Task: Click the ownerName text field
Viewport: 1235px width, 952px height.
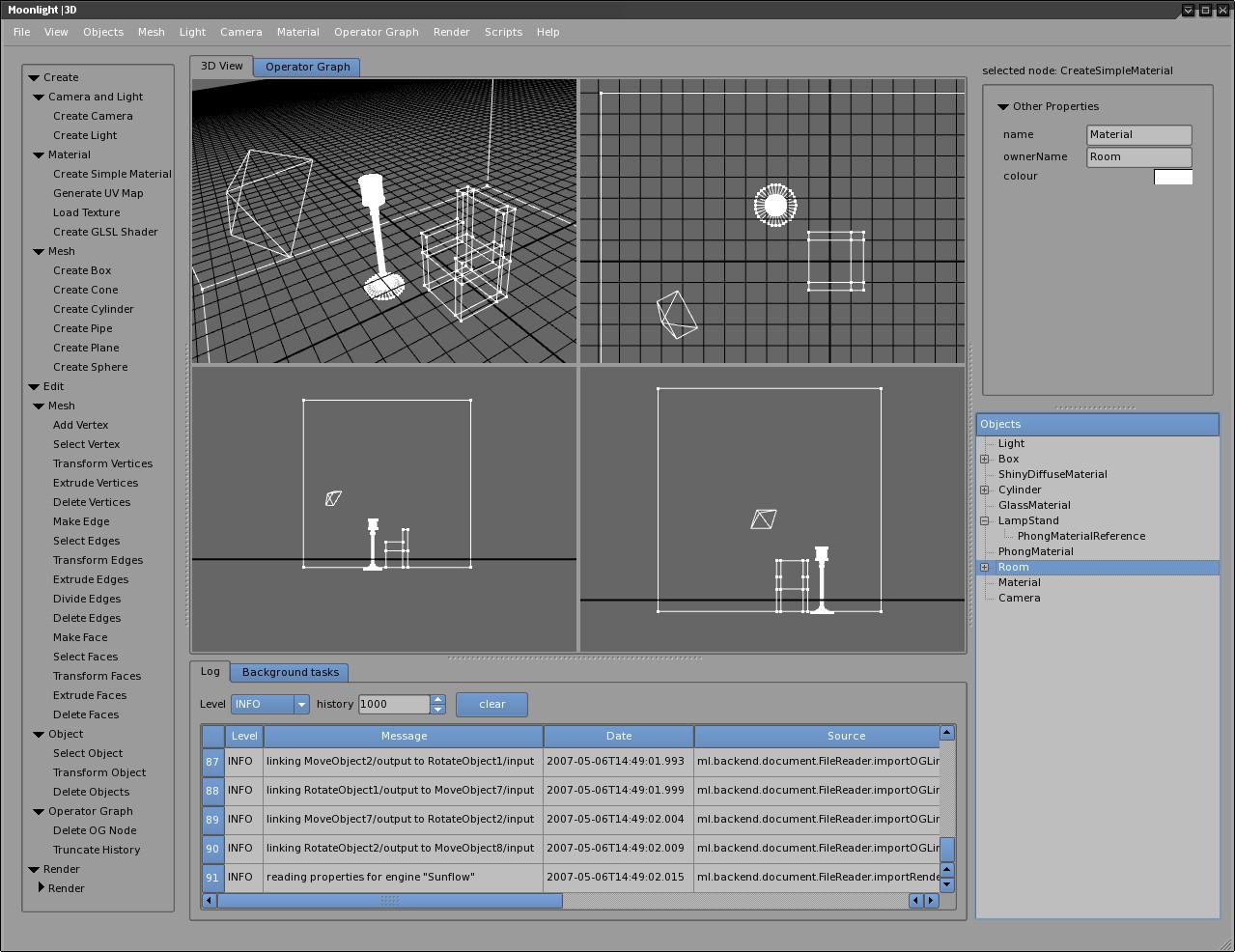Action: tap(1138, 156)
